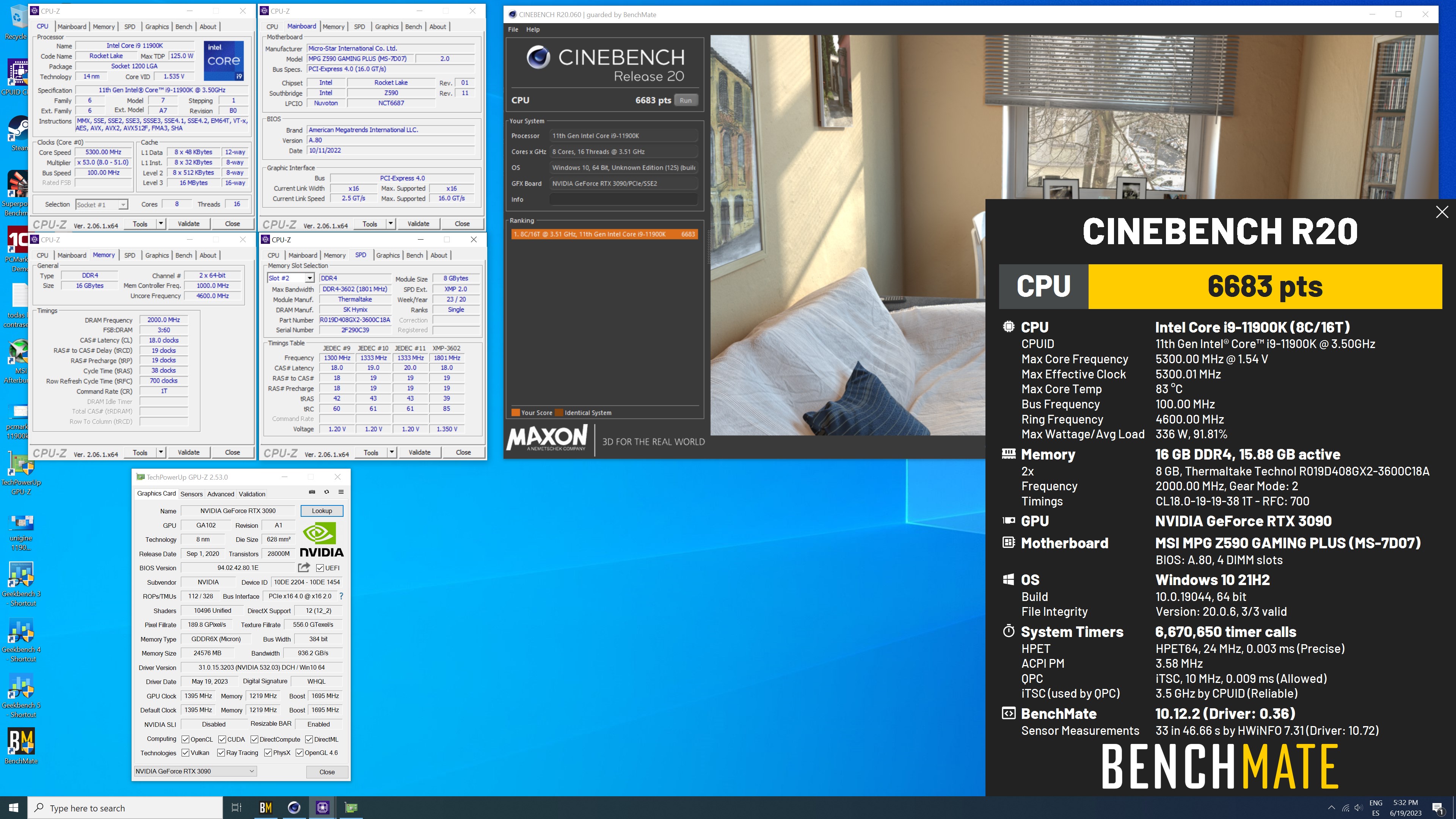1456x819 pixels.
Task: Open the BenchMate desktop icon
Action: coord(21,746)
